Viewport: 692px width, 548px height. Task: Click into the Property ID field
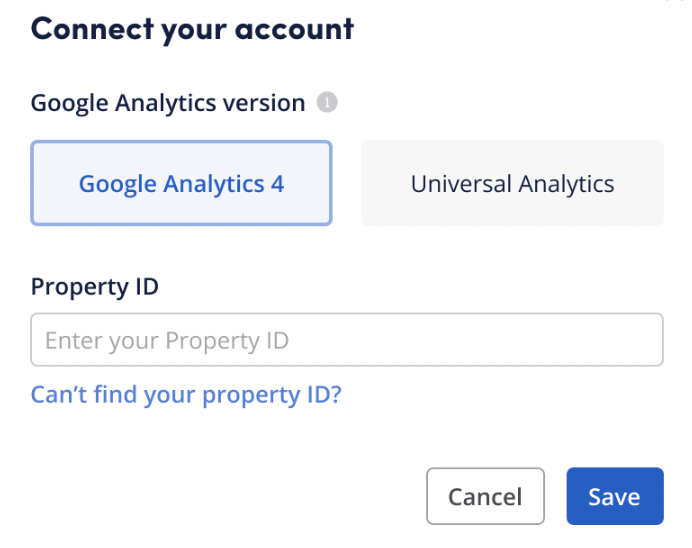coord(346,340)
